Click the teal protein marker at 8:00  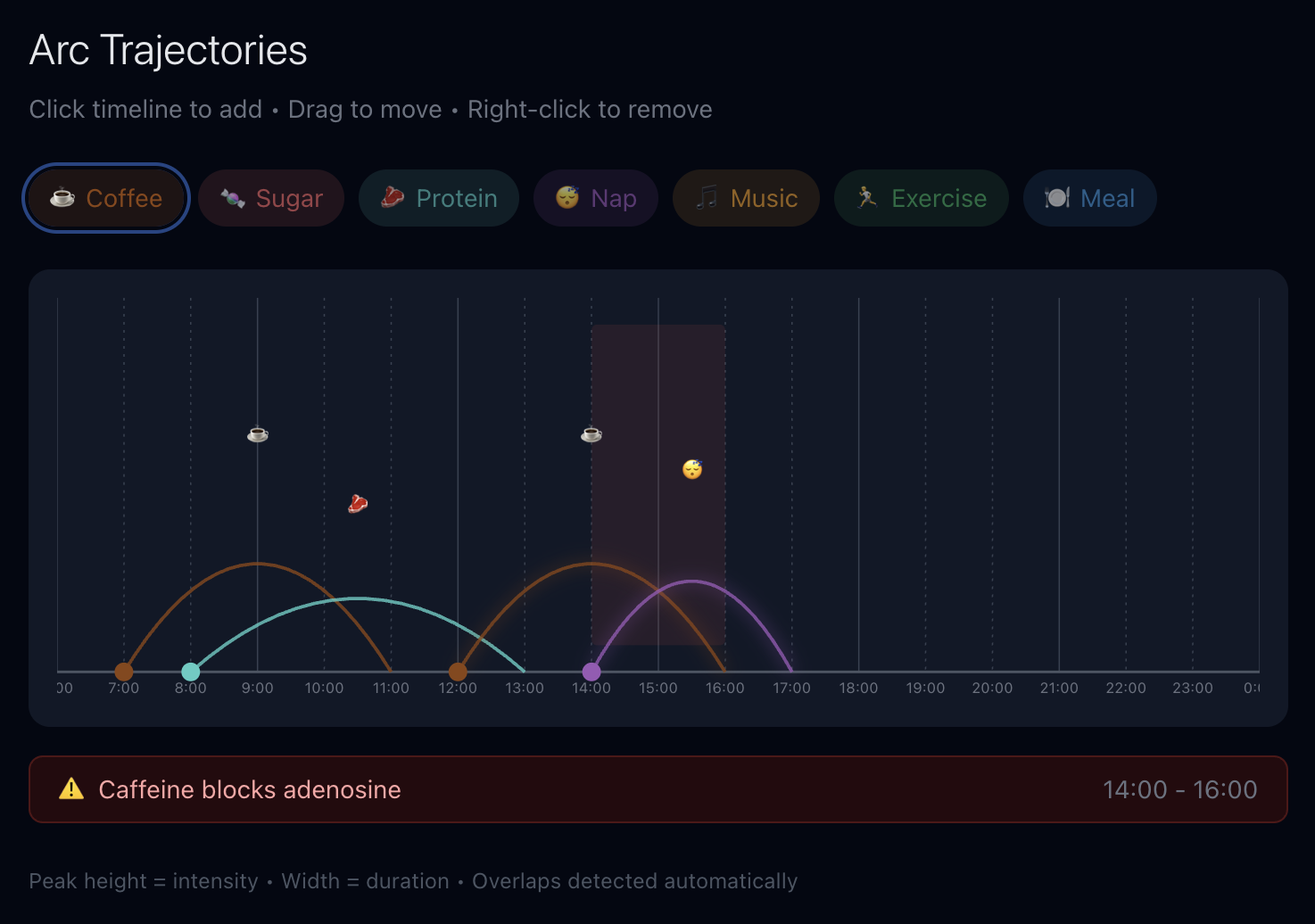tap(191, 672)
